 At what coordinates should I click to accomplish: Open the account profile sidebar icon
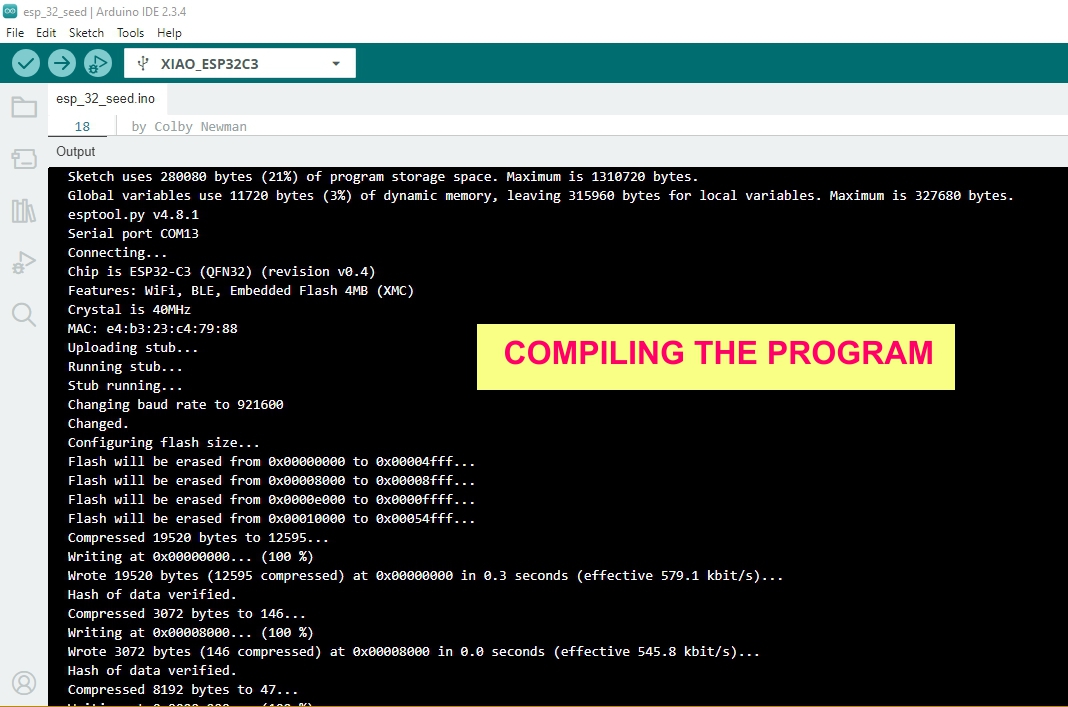[24, 682]
